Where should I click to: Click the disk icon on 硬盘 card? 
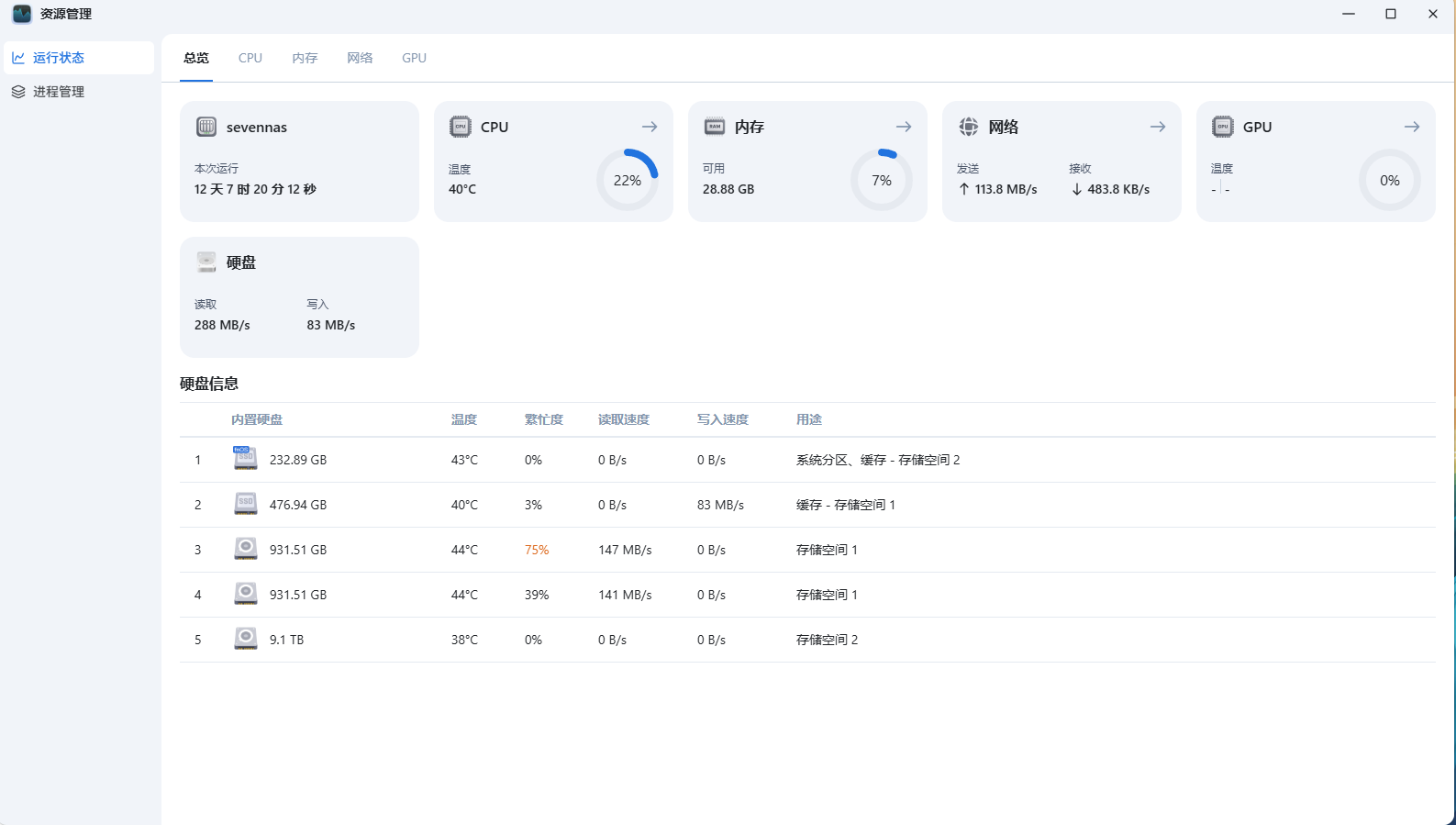pos(206,262)
